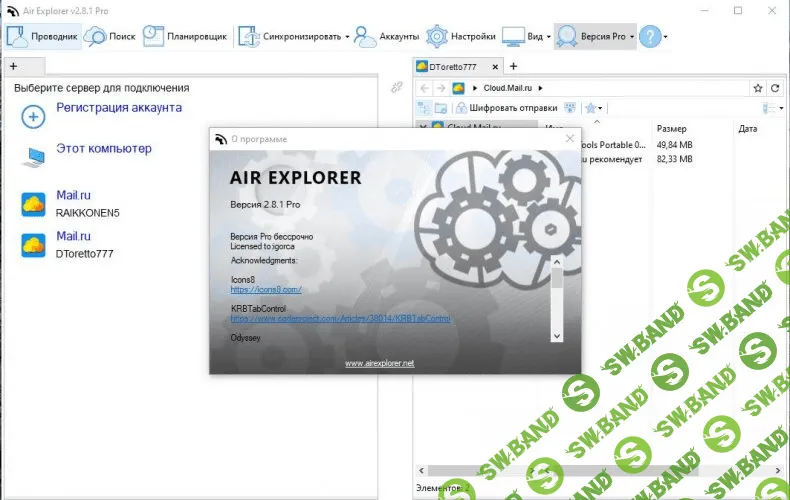This screenshot has width=790, height=500.
Task: Toggle the pane link chain icon
Action: click(x=397, y=87)
